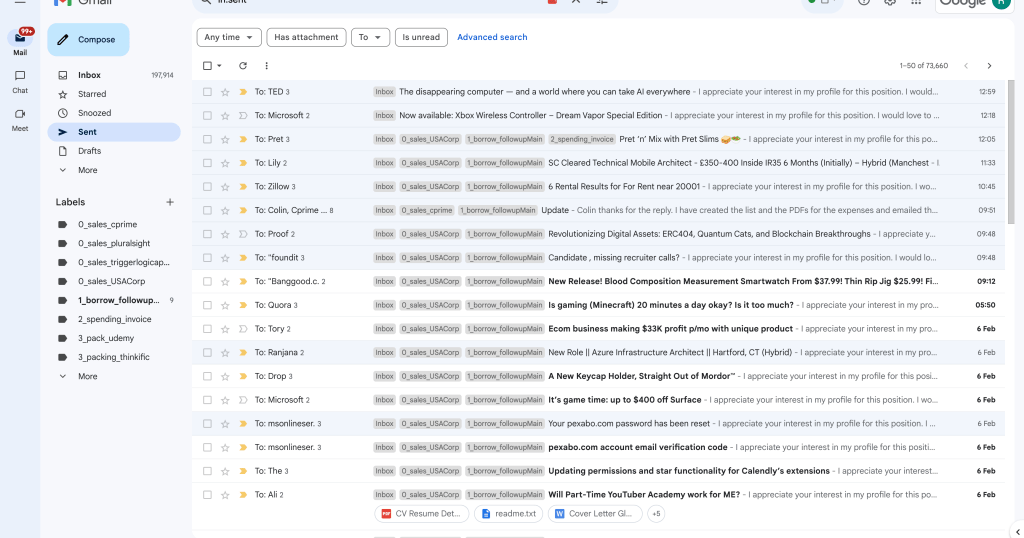1024x538 pixels.
Task: Open the Any time filter dropdown
Action: coord(229,37)
